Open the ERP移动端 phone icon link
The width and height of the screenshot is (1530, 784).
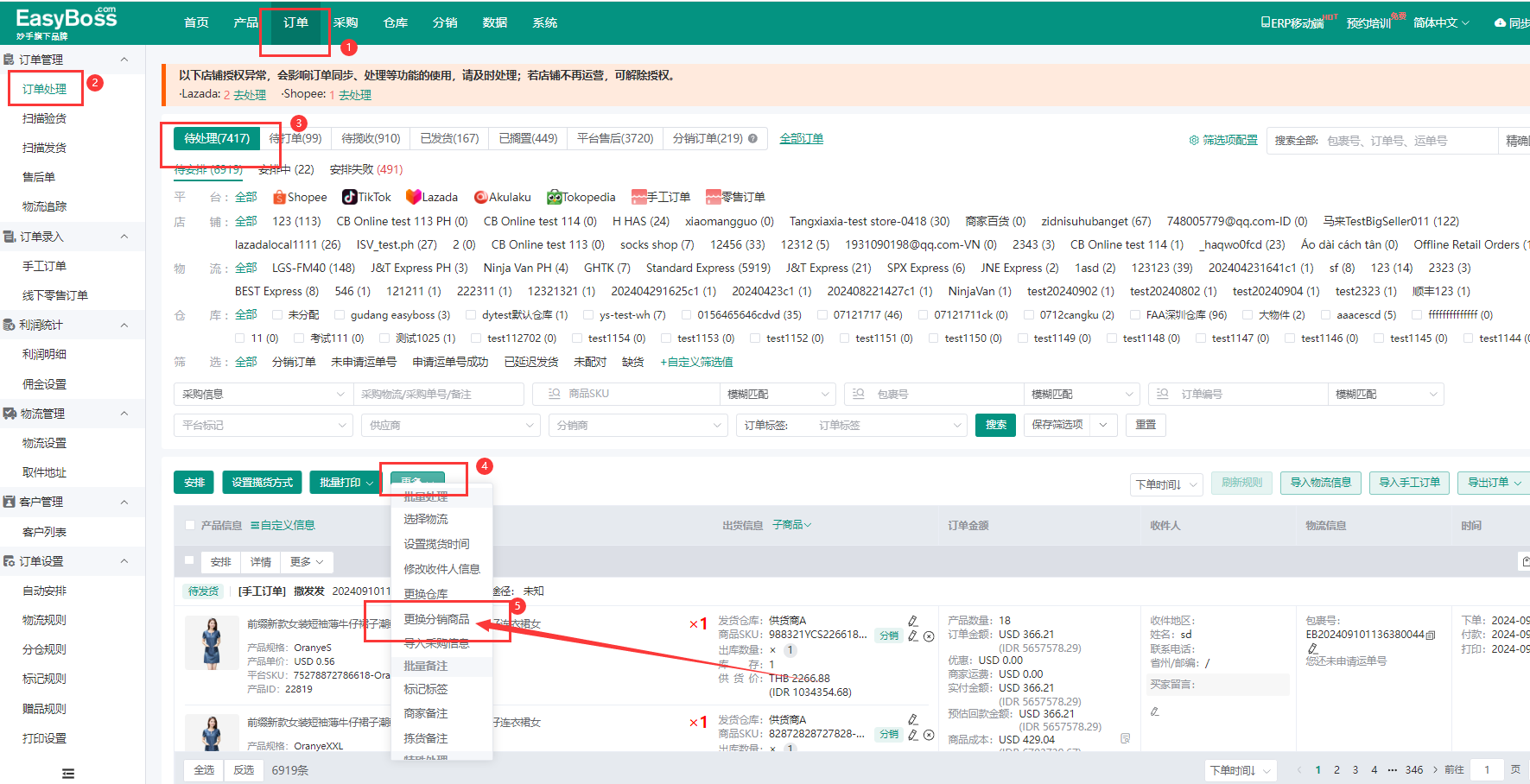click(x=1266, y=22)
